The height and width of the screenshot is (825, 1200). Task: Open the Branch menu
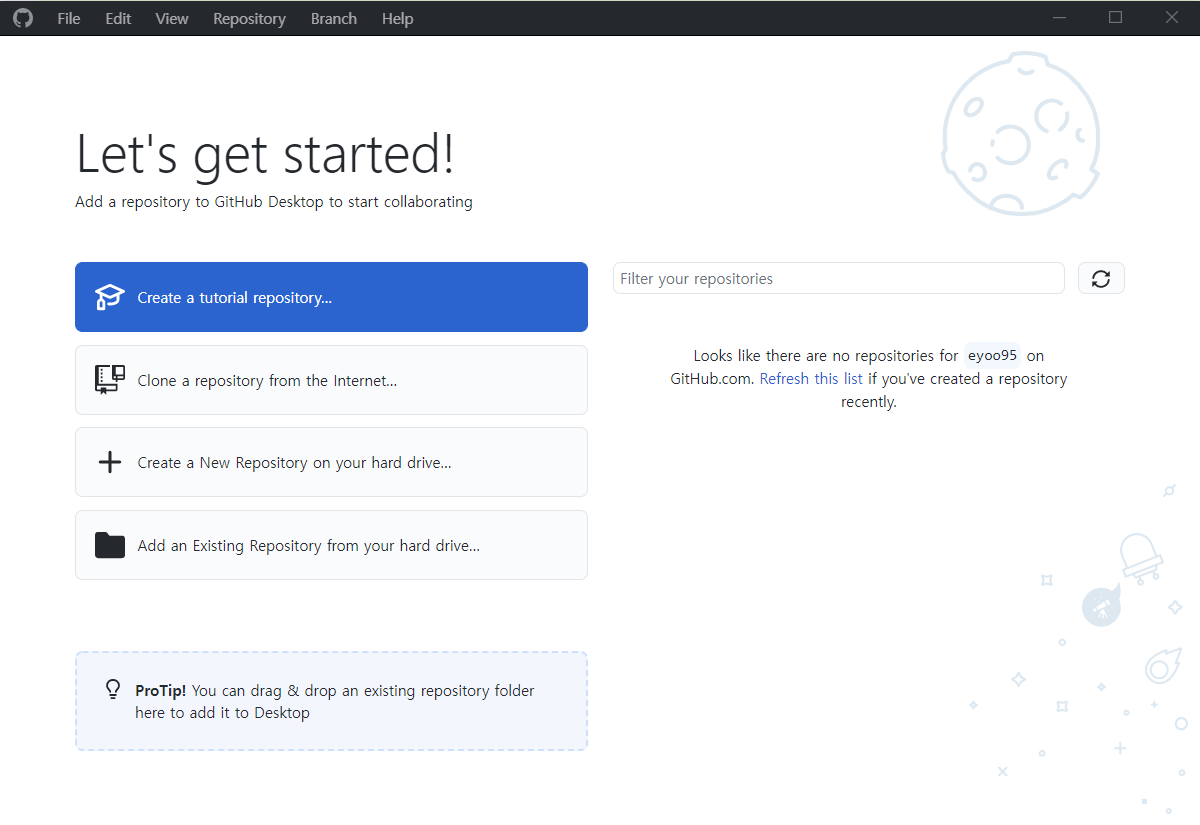[334, 19]
